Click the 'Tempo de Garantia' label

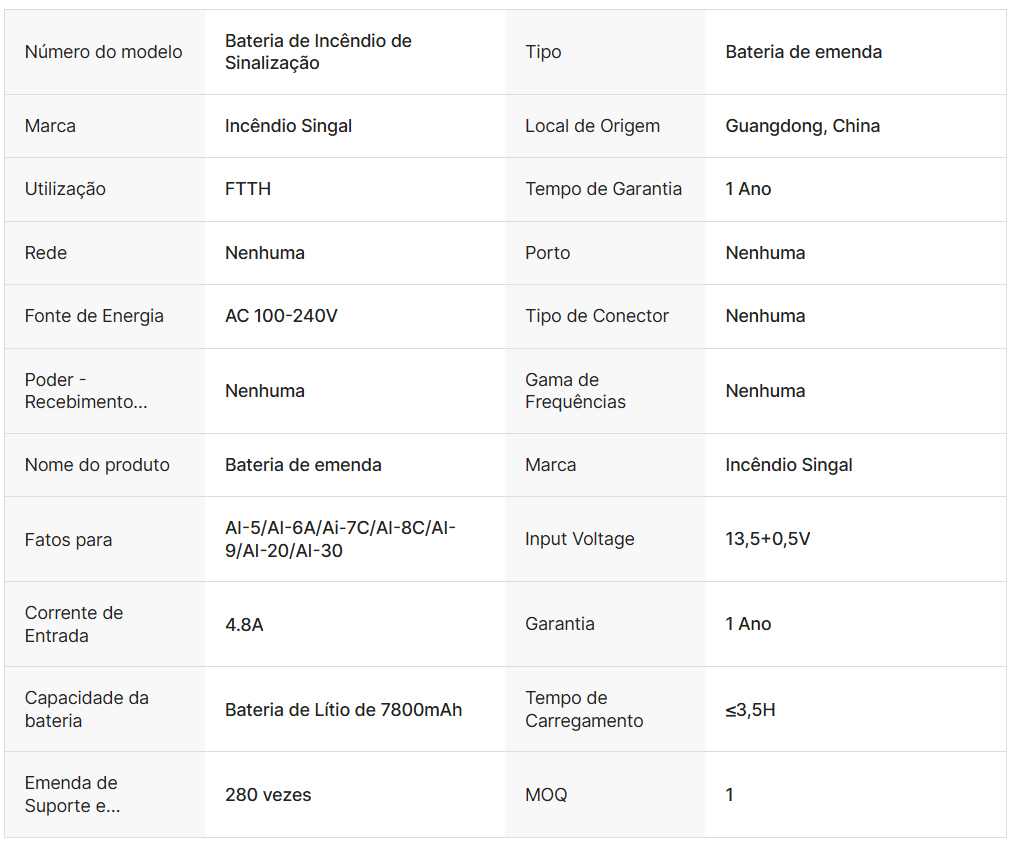point(603,189)
